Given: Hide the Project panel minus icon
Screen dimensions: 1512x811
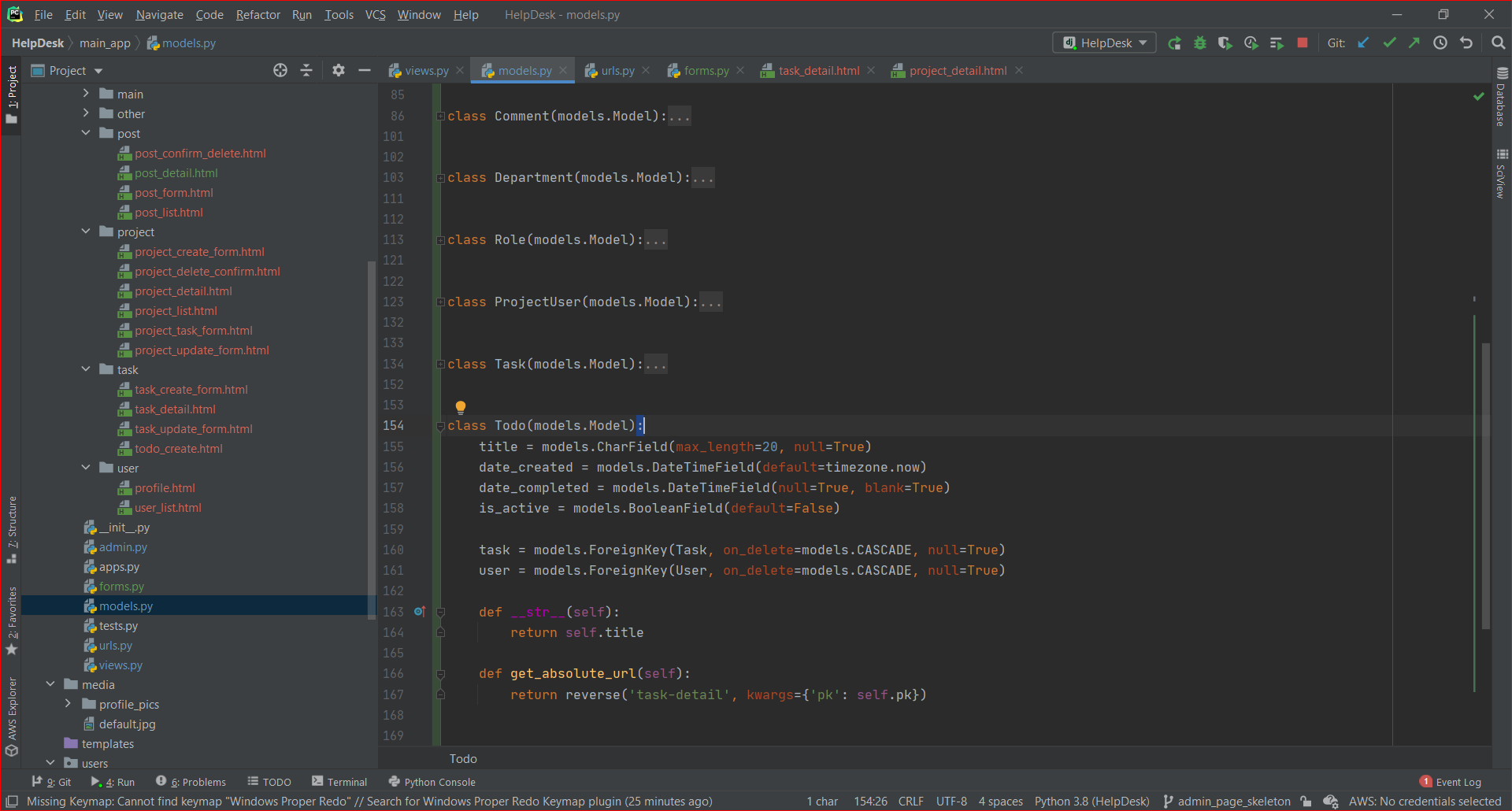Looking at the screenshot, I should [365, 71].
